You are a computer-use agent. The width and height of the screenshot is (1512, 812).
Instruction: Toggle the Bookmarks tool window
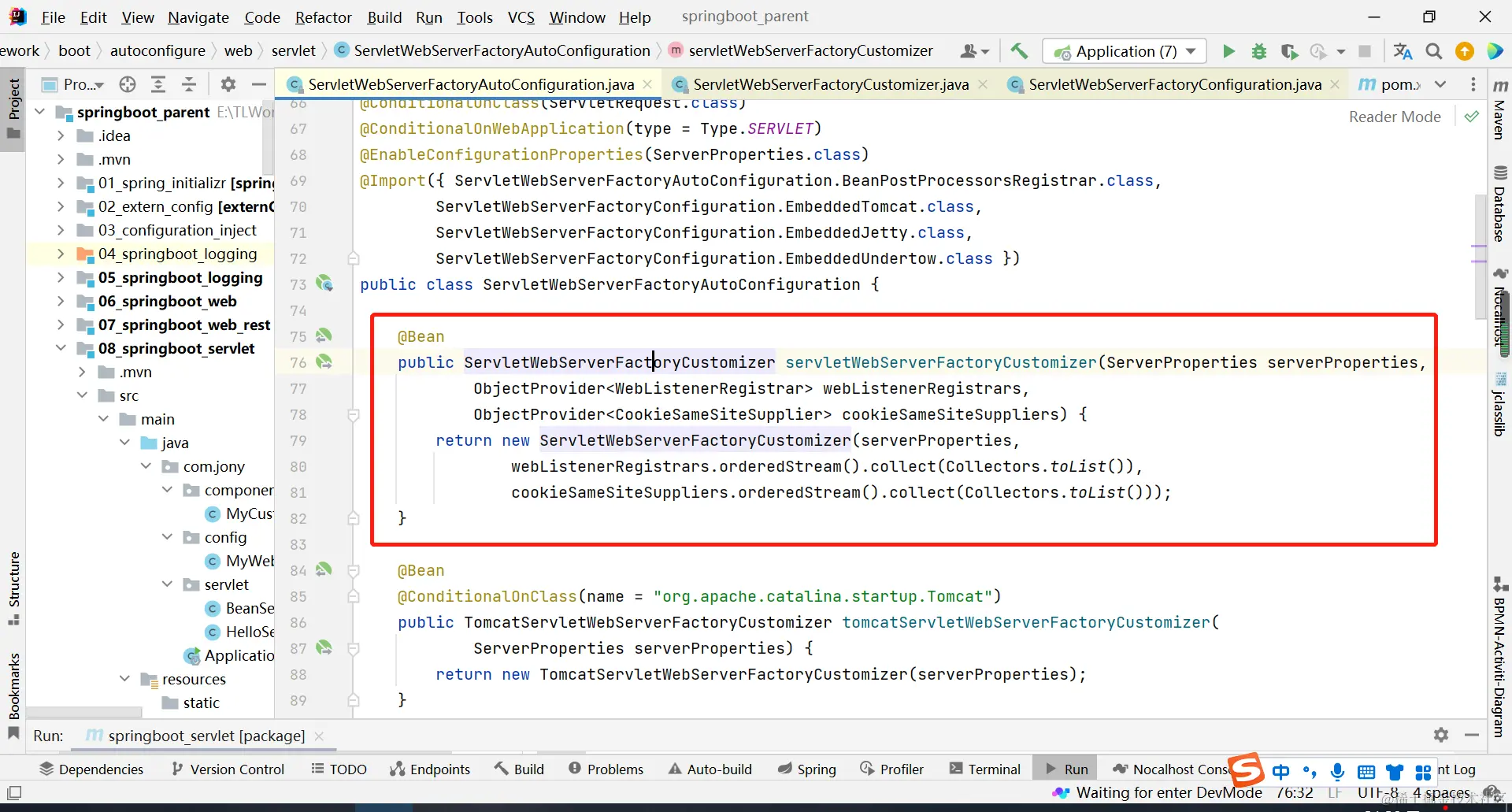pos(13,696)
